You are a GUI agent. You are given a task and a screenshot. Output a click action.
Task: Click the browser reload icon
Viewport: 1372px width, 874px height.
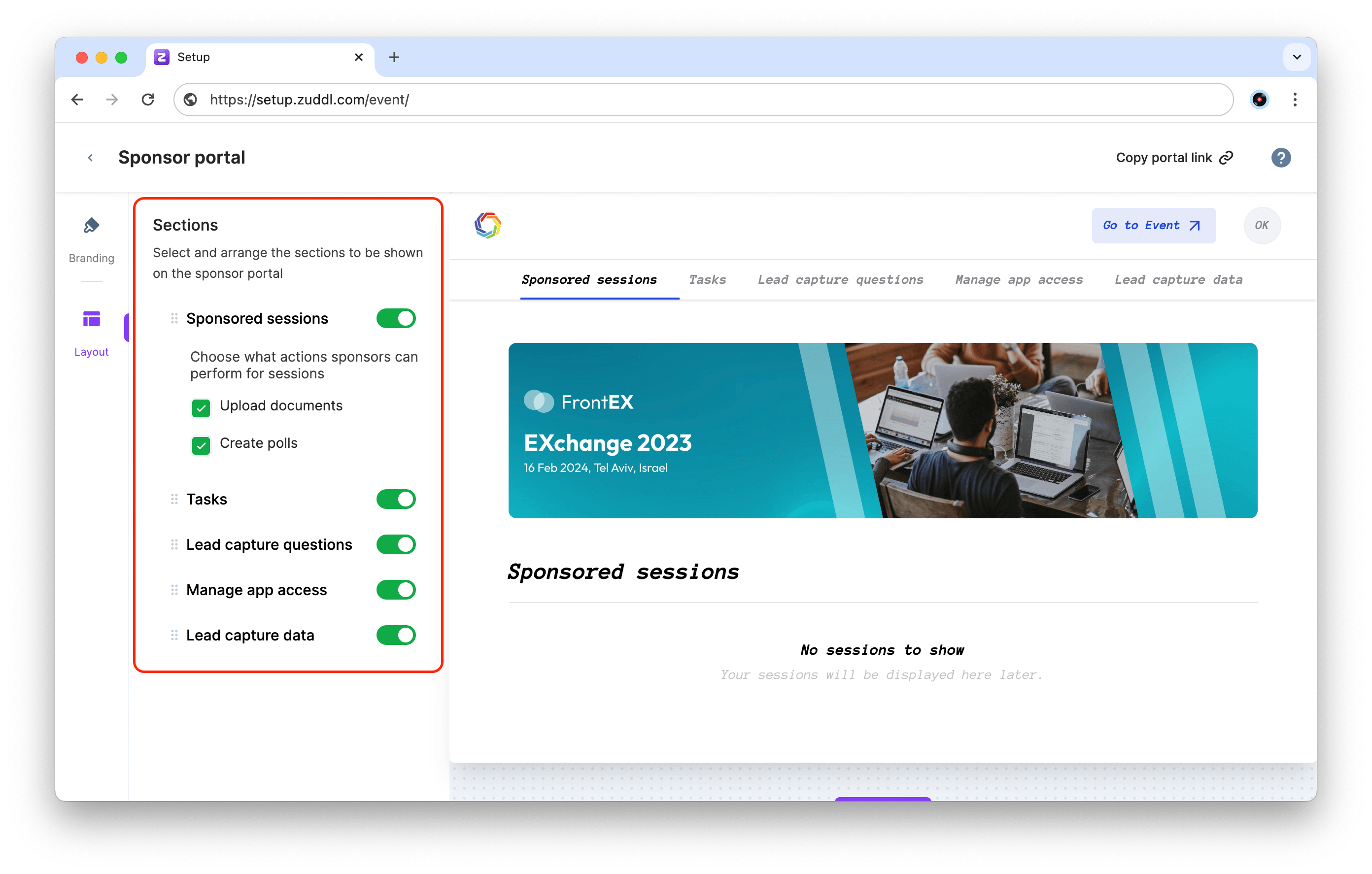[148, 100]
